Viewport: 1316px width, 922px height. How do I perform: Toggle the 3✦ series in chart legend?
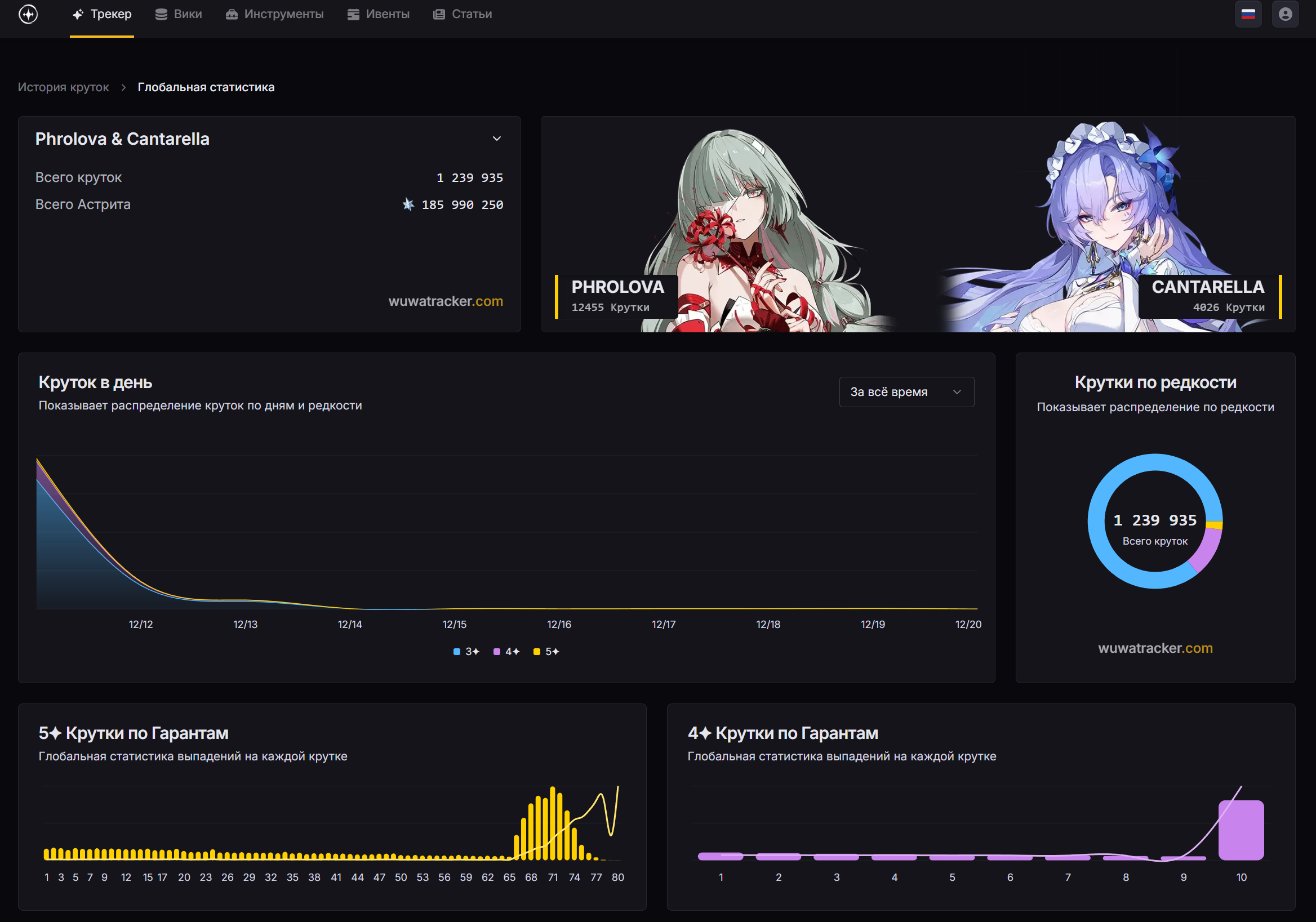[466, 652]
